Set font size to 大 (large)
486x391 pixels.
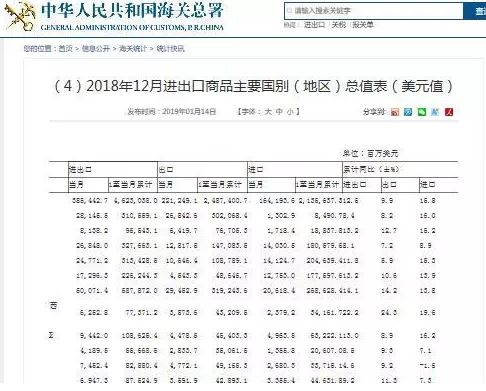click(268, 112)
